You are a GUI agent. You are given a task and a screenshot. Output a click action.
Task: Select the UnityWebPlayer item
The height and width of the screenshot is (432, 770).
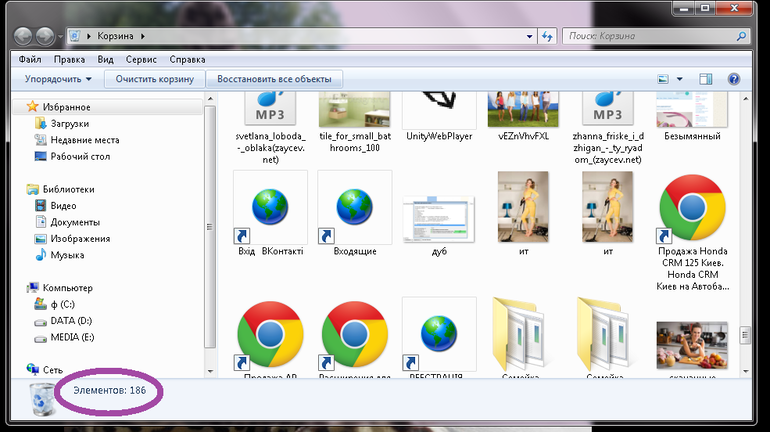[x=439, y=117]
